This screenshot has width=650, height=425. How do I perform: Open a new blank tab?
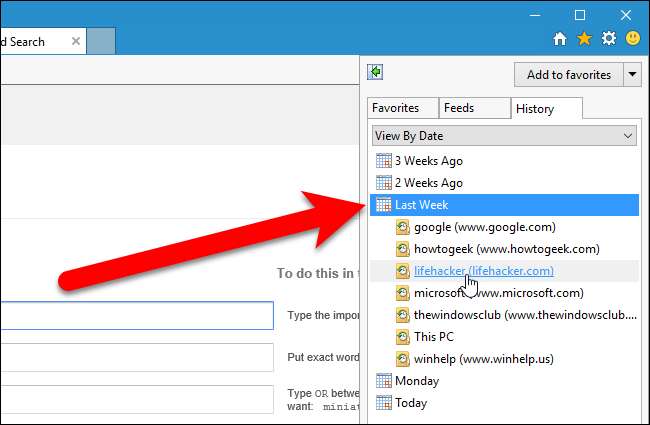click(x=101, y=41)
